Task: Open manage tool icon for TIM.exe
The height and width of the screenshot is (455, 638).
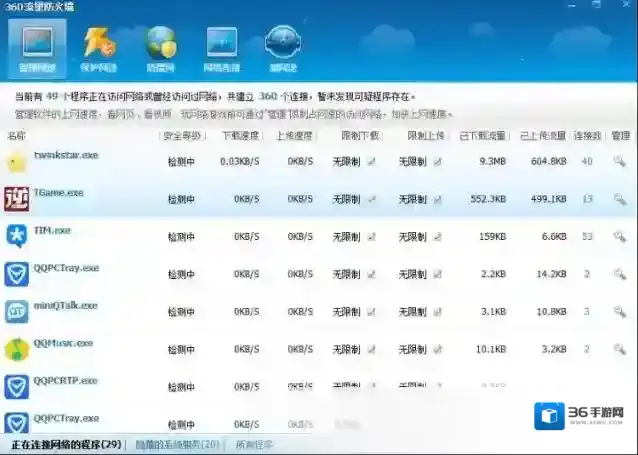Action: [620, 236]
